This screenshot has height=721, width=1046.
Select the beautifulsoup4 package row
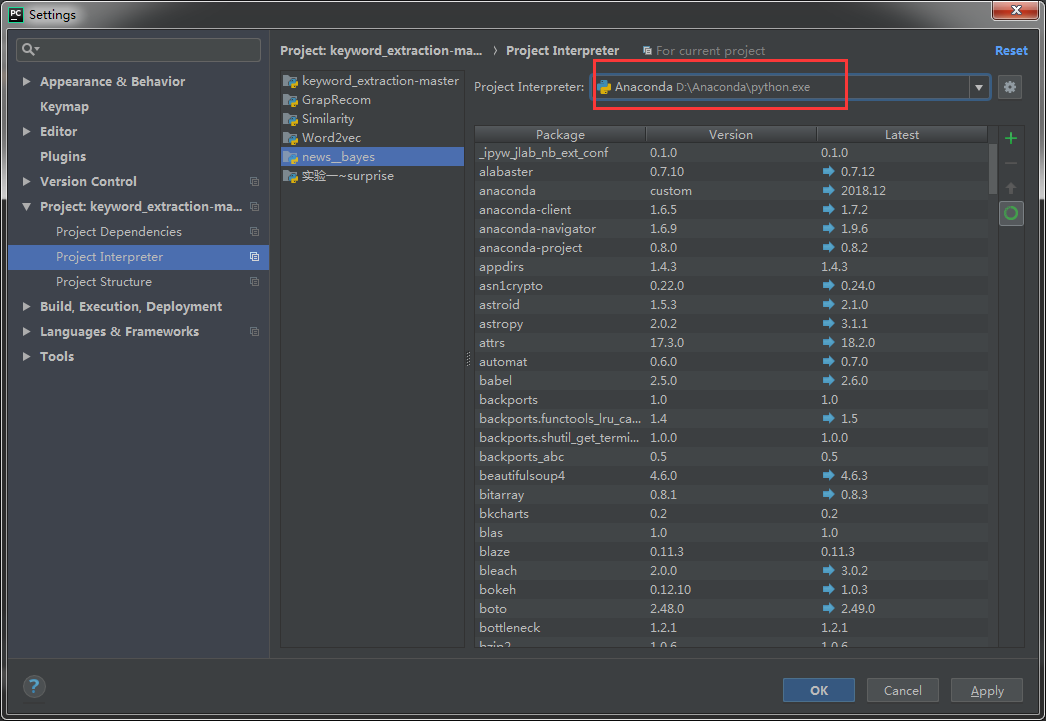coord(732,476)
